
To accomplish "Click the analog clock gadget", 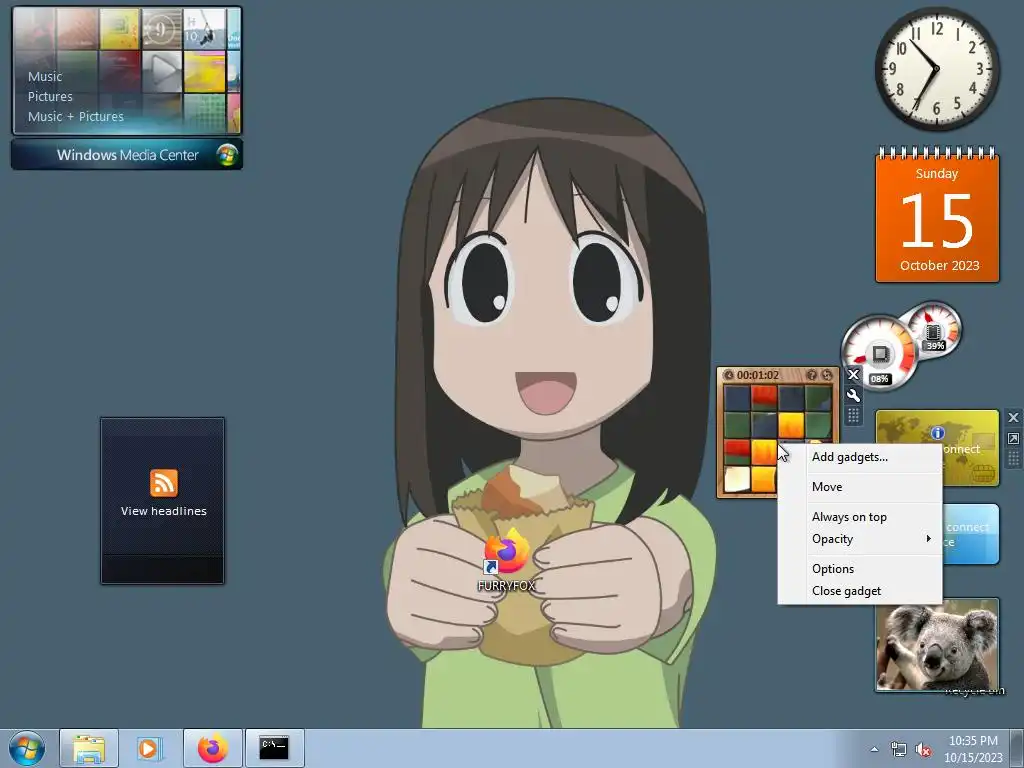I will tap(937, 69).
